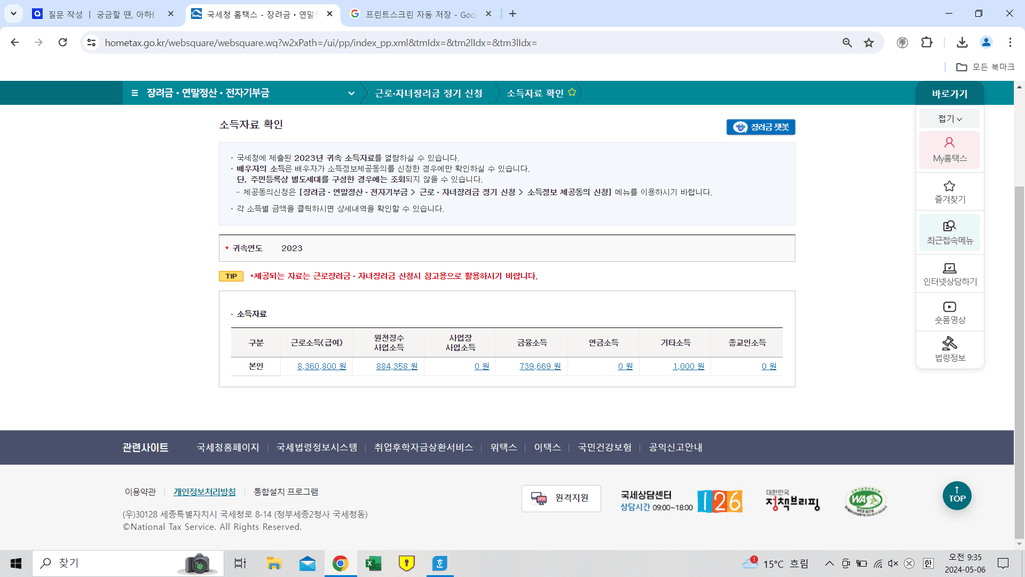This screenshot has height=577, width=1025.
Task: Open 인터넷상담하기 from the sidebar
Action: click(949, 274)
